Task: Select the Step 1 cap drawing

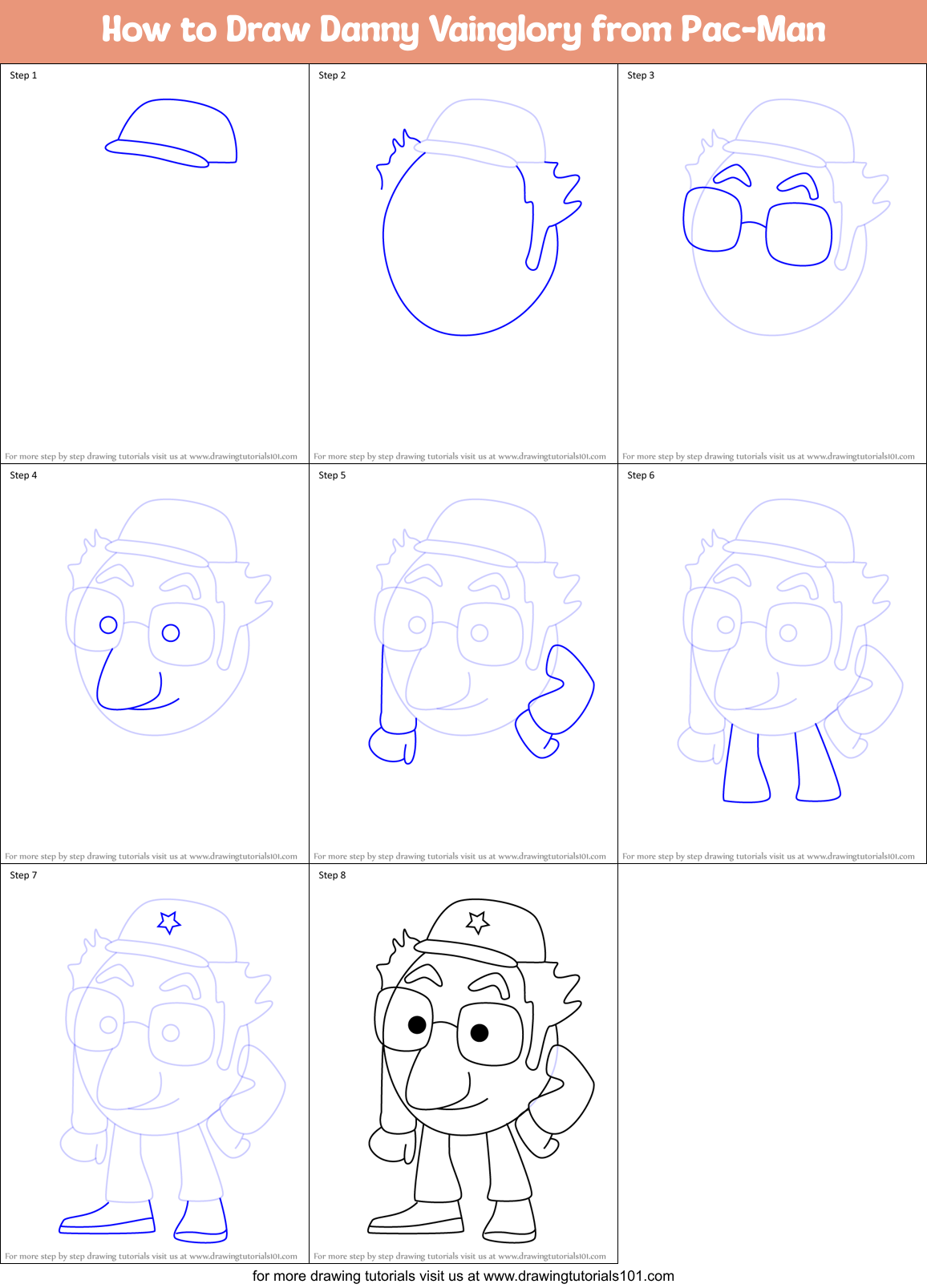Action: click(x=171, y=133)
